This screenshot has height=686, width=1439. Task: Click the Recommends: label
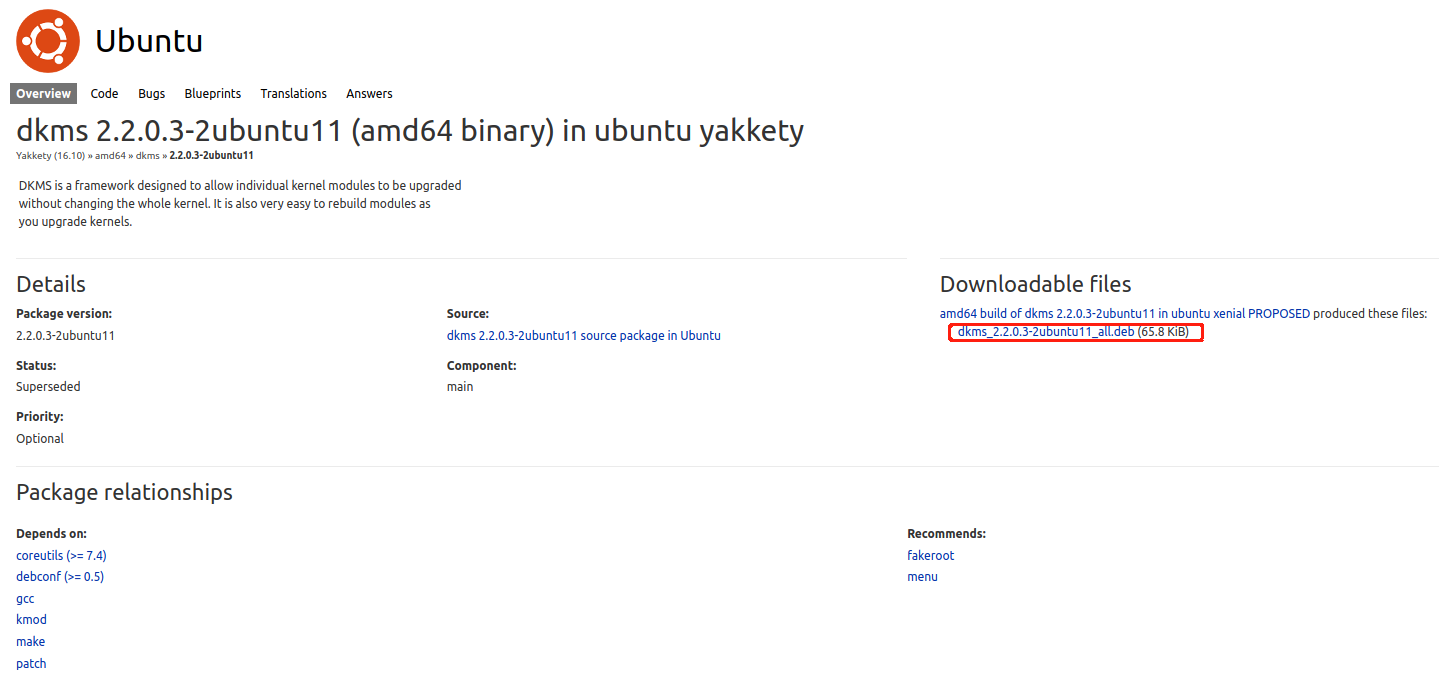pos(946,534)
